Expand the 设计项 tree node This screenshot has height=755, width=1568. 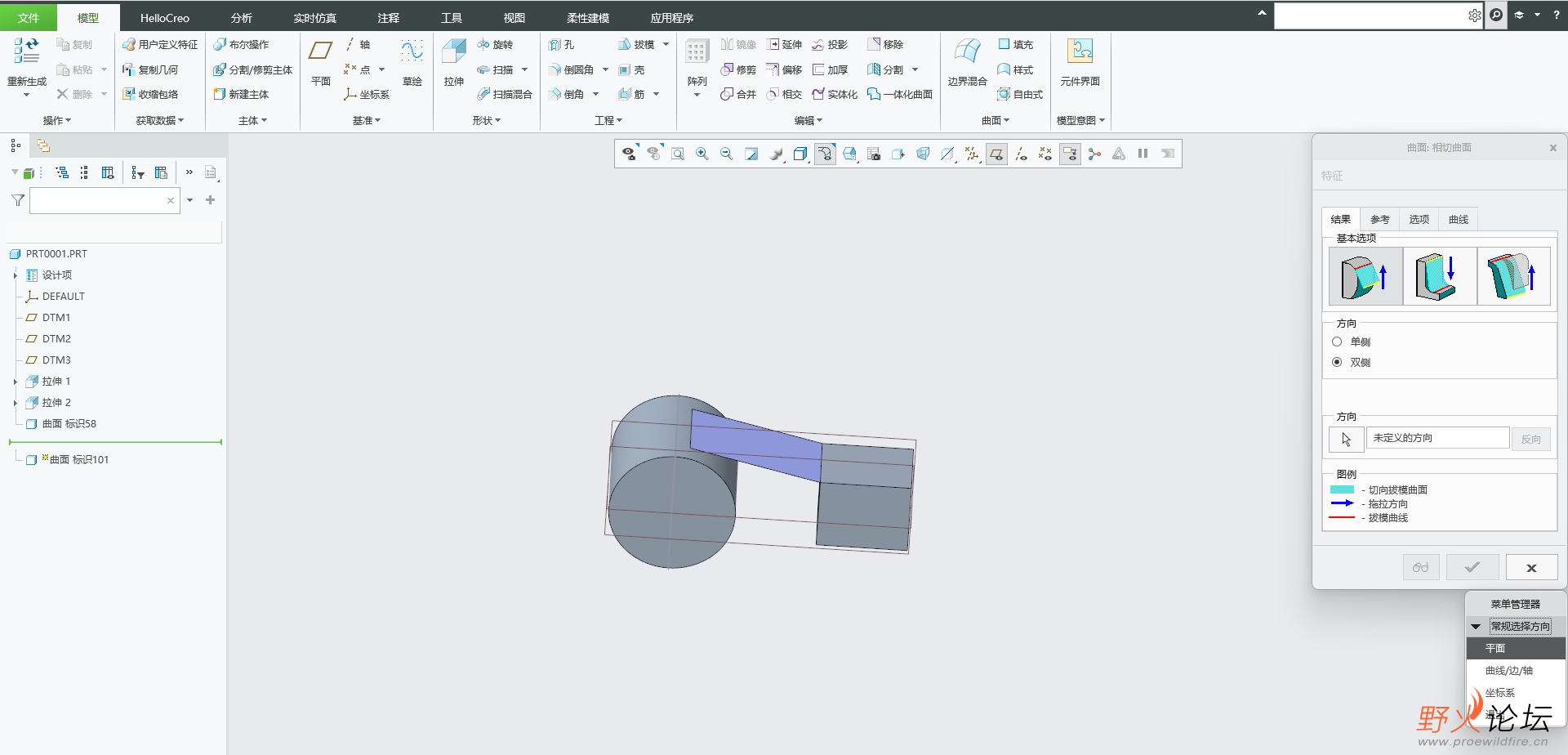[x=16, y=275]
